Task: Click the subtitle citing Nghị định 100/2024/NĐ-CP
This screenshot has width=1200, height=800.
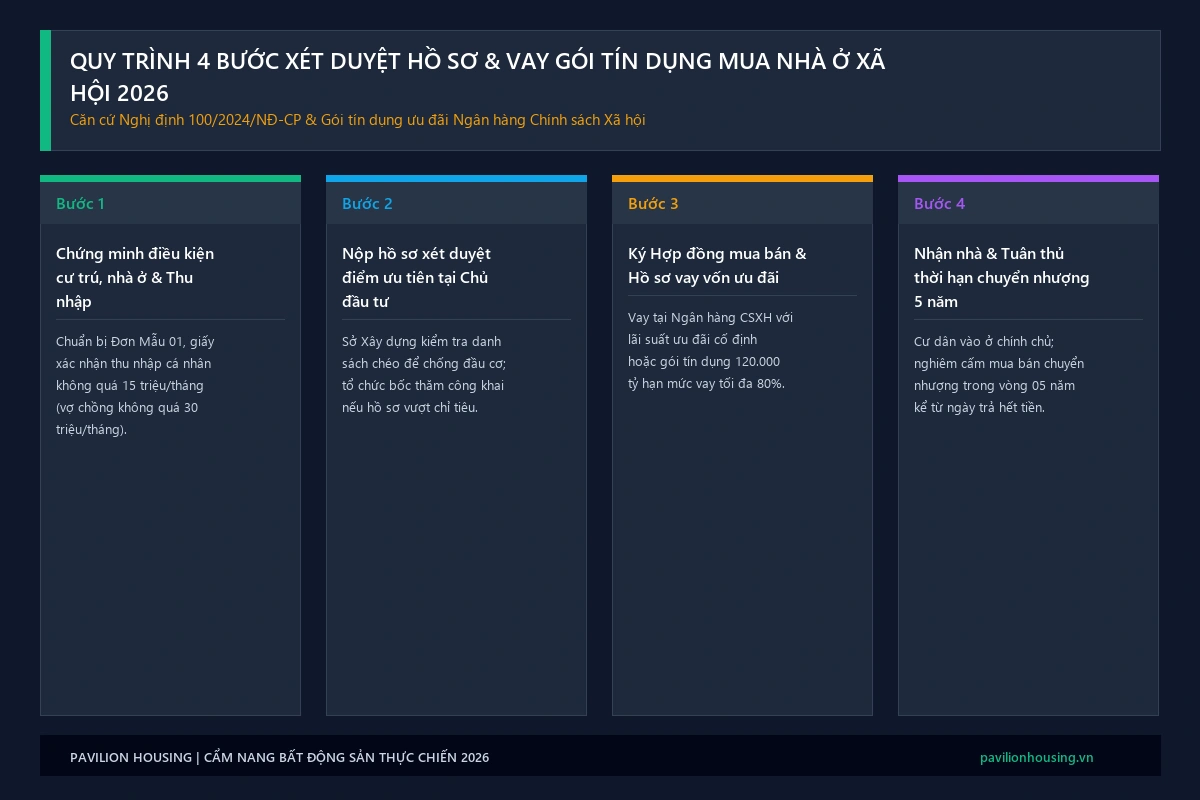Action: pos(358,119)
